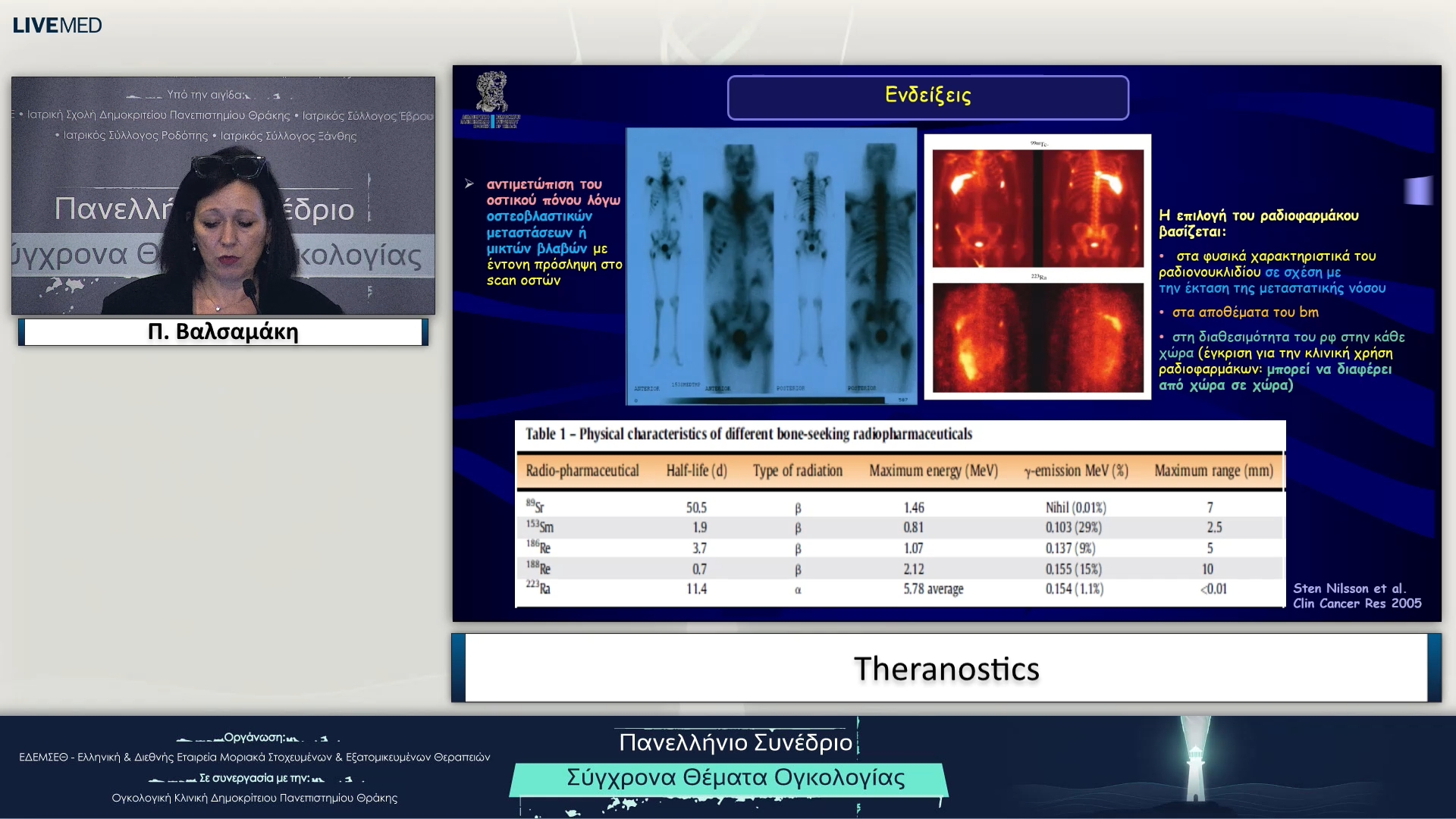Click the Half-life (d) column header
The height and width of the screenshot is (819, 1456).
click(696, 471)
